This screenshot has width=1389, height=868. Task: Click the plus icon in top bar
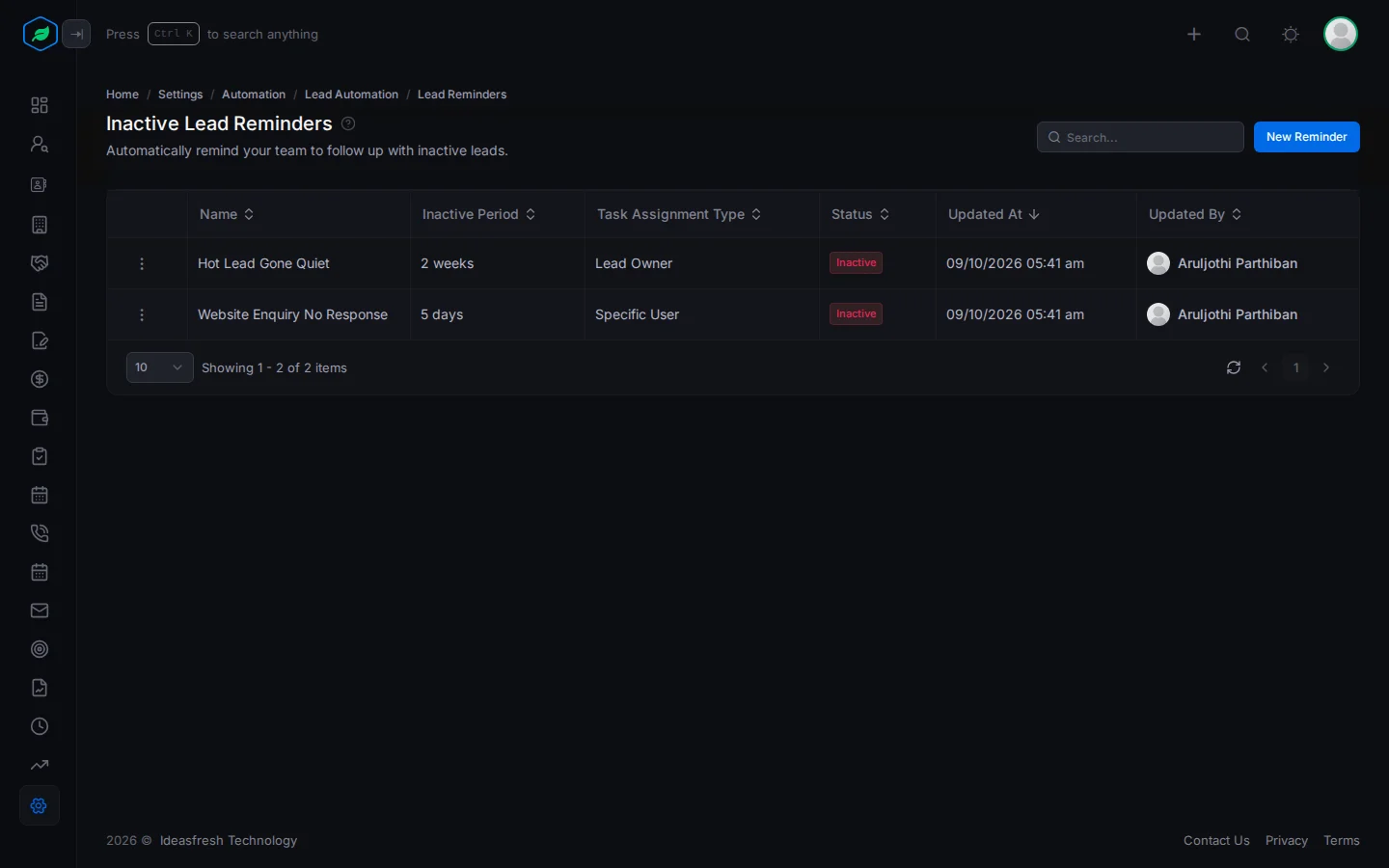click(1194, 35)
